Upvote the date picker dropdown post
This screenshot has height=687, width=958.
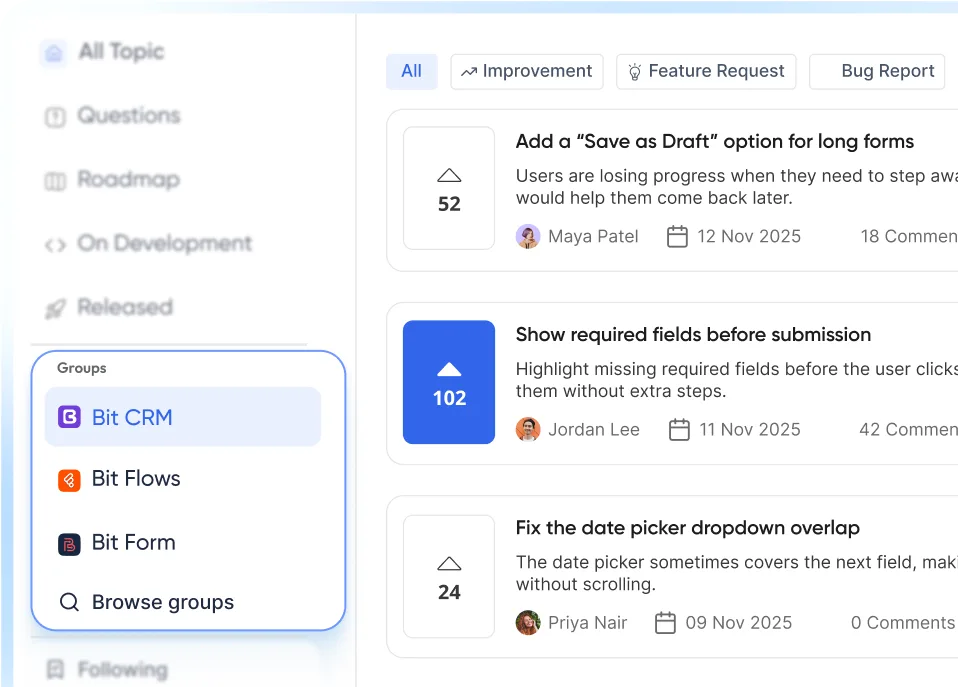click(449, 576)
